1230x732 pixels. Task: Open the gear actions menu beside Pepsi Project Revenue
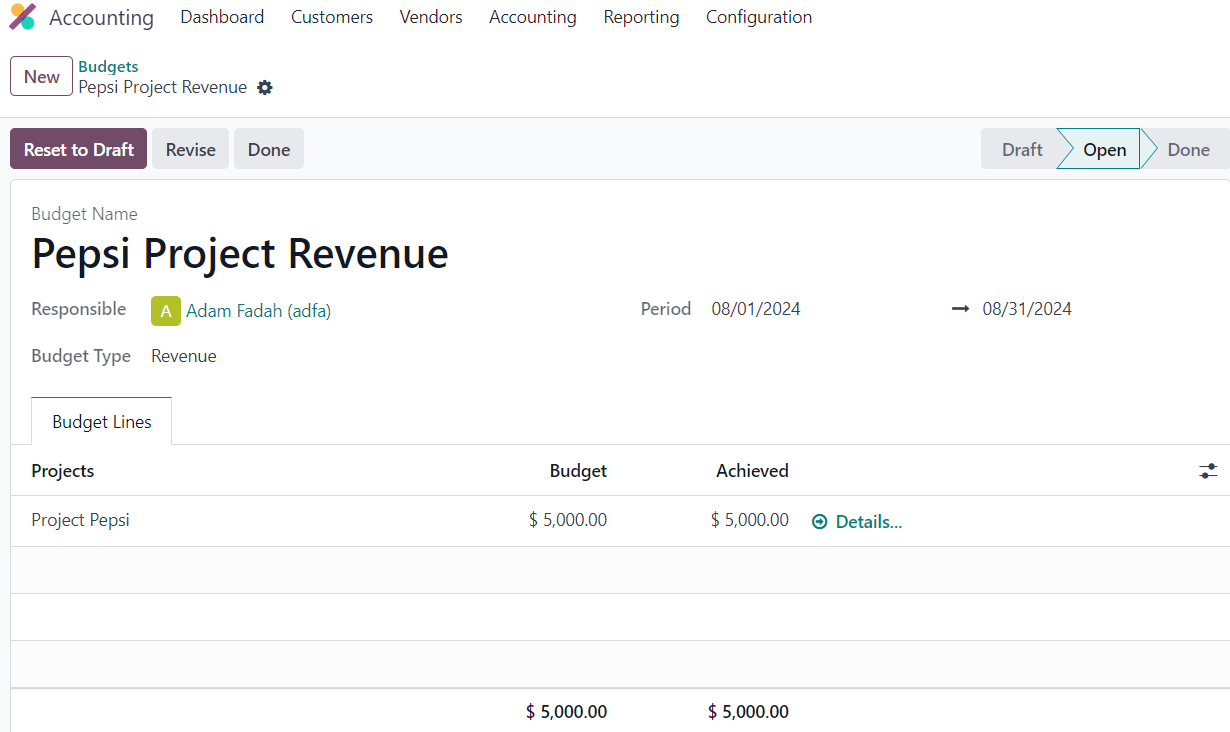[x=264, y=87]
